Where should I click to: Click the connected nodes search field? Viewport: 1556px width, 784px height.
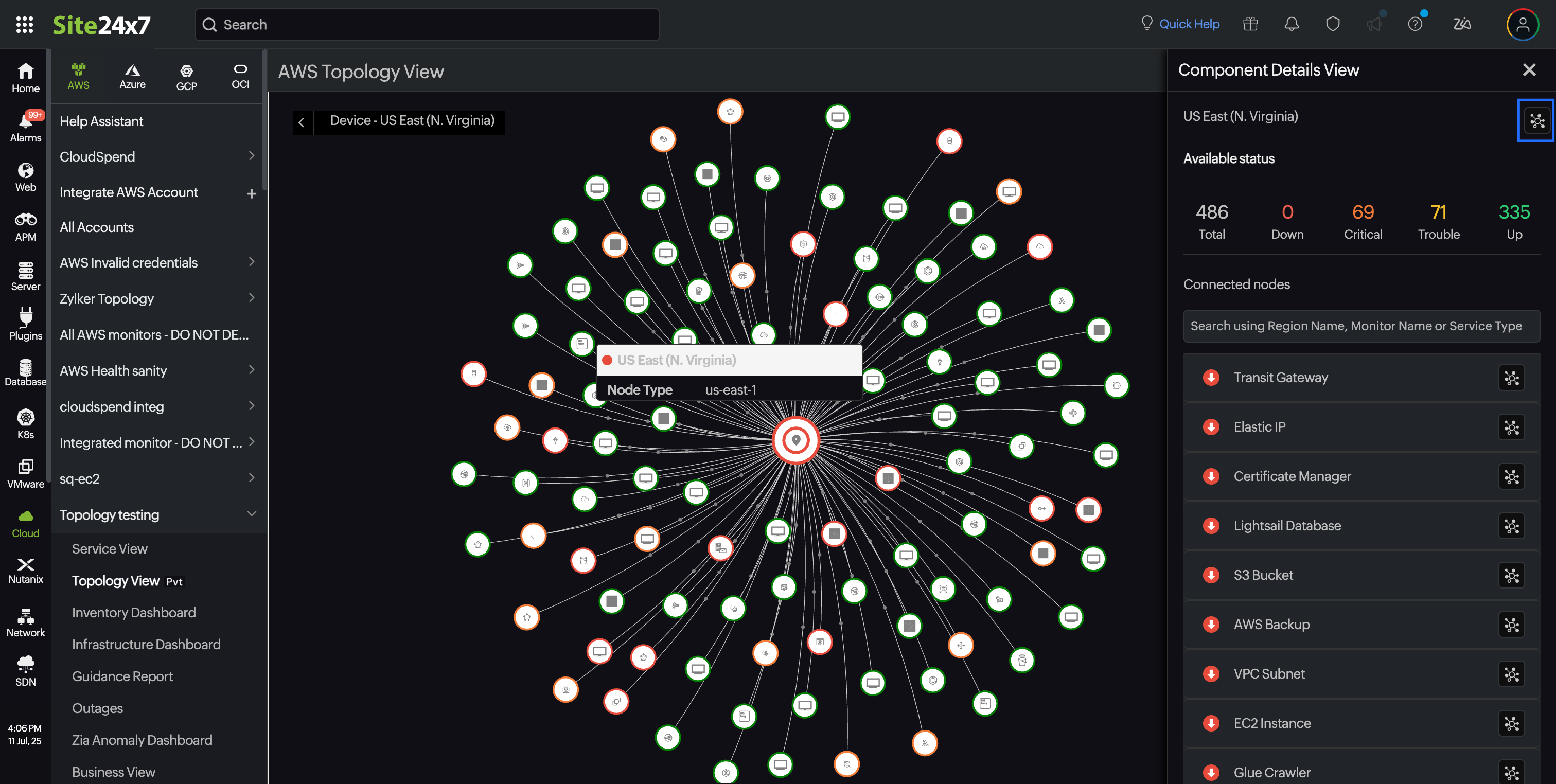pos(1361,326)
